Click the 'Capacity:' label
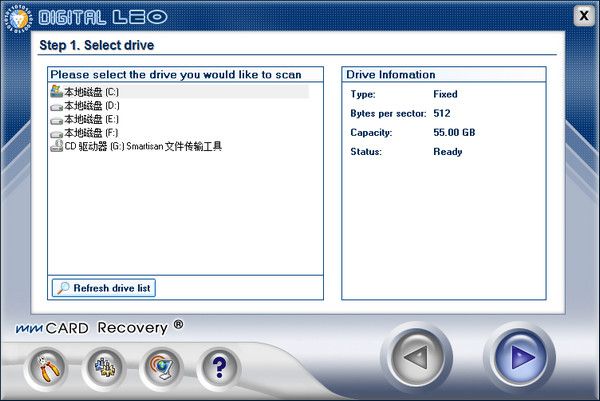This screenshot has height=401, width=600. pos(371,133)
